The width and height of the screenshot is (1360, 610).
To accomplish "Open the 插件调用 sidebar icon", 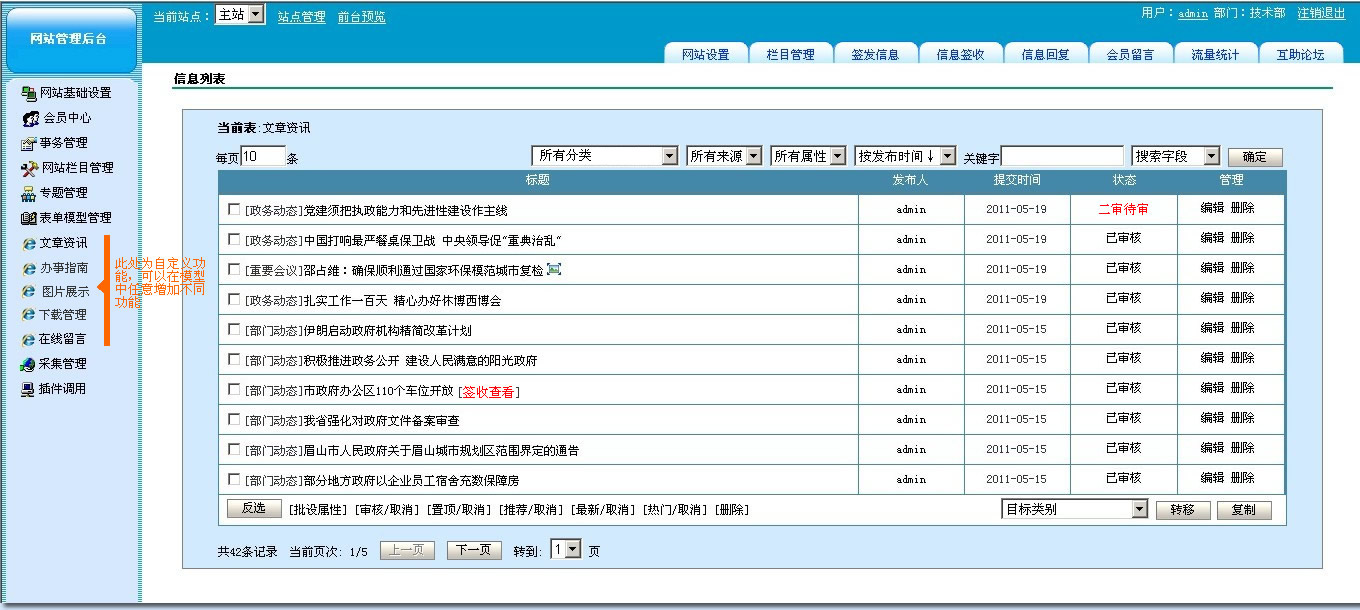I will (x=28, y=389).
